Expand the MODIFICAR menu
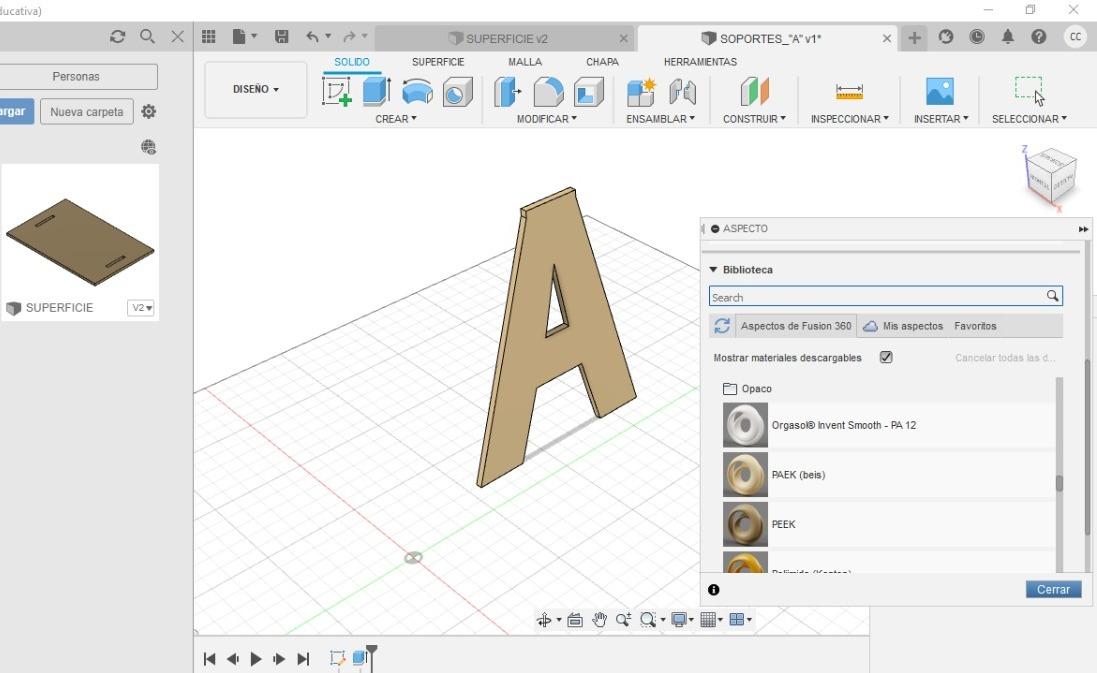 point(547,119)
